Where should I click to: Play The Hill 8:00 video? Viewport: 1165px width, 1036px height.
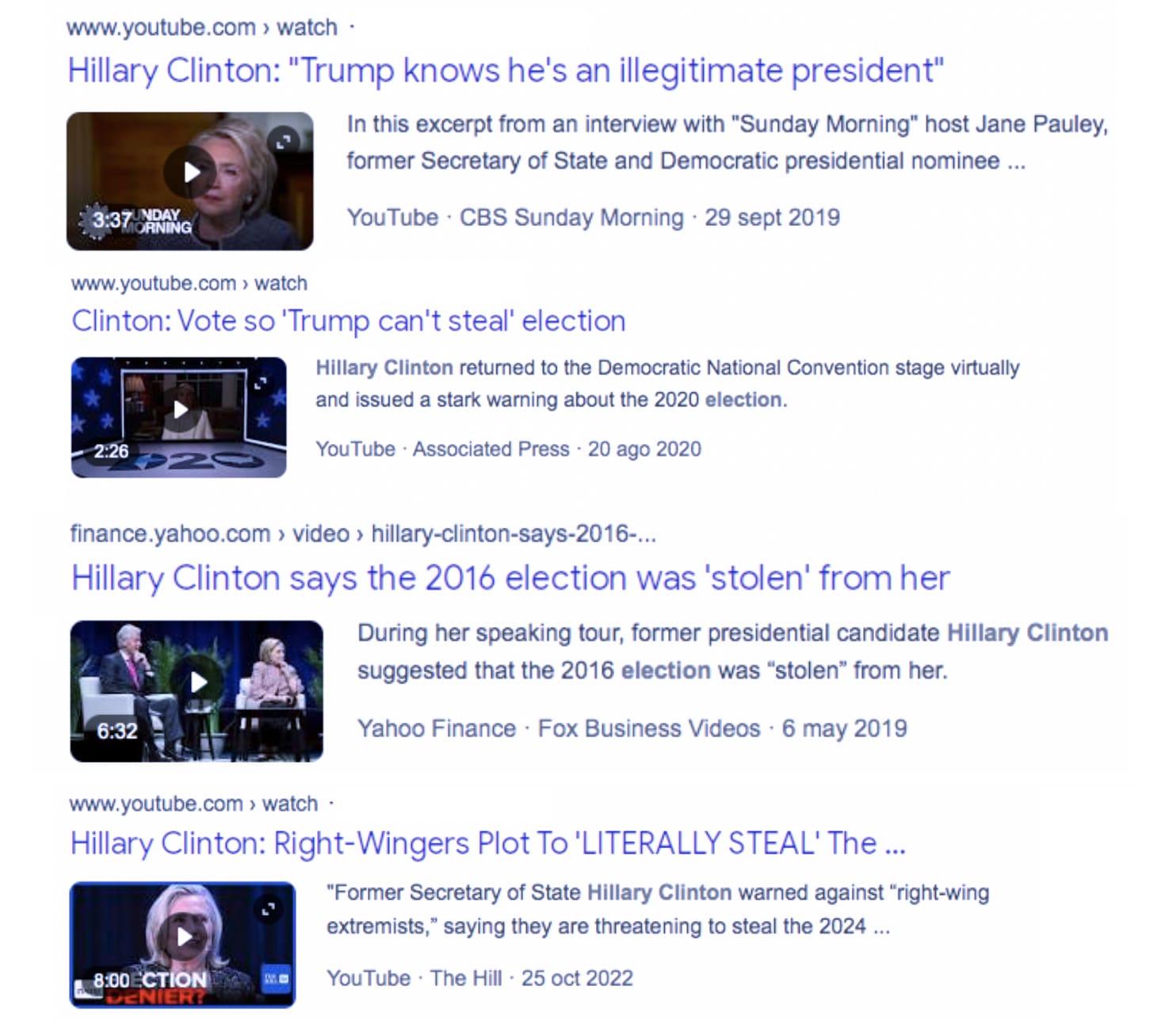coord(183,937)
